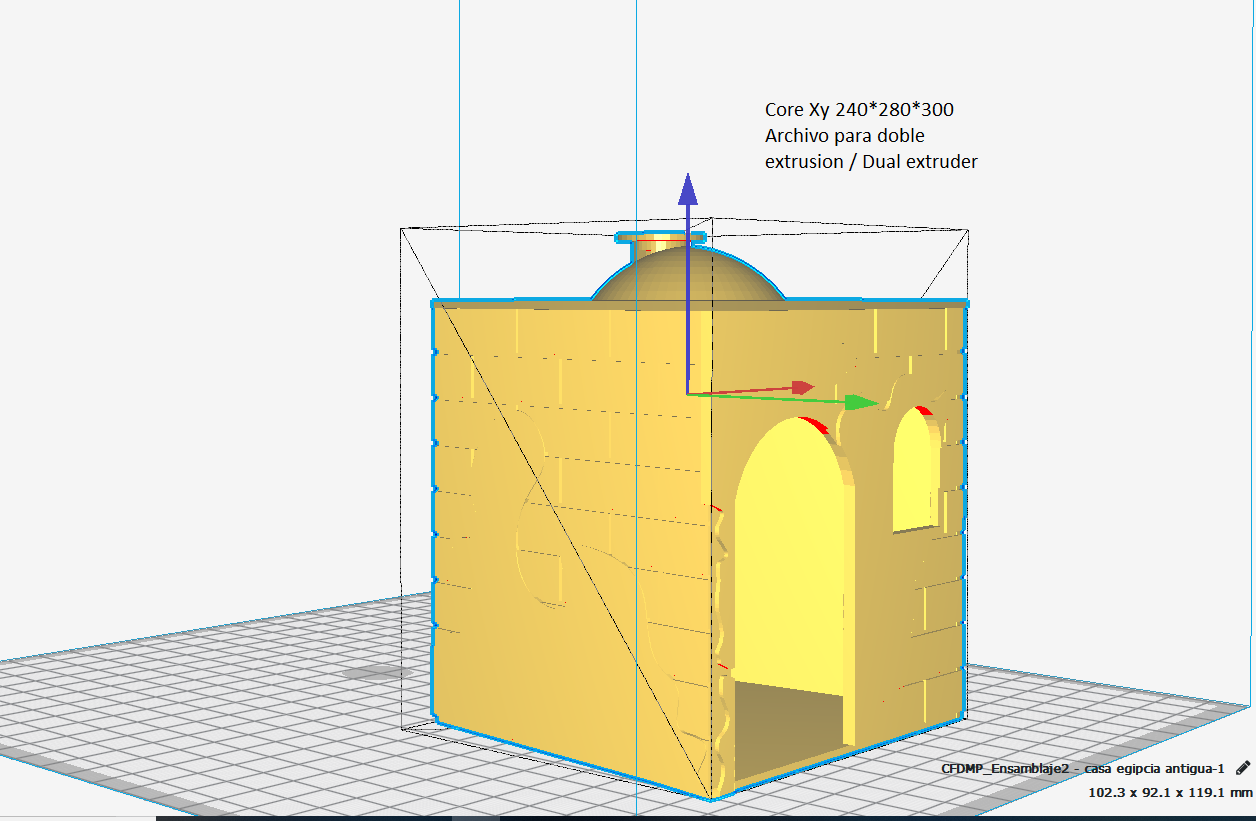Screen dimensions: 1256x821
Task: Click the chimney cap atop the dome
Action: [x=660, y=238]
